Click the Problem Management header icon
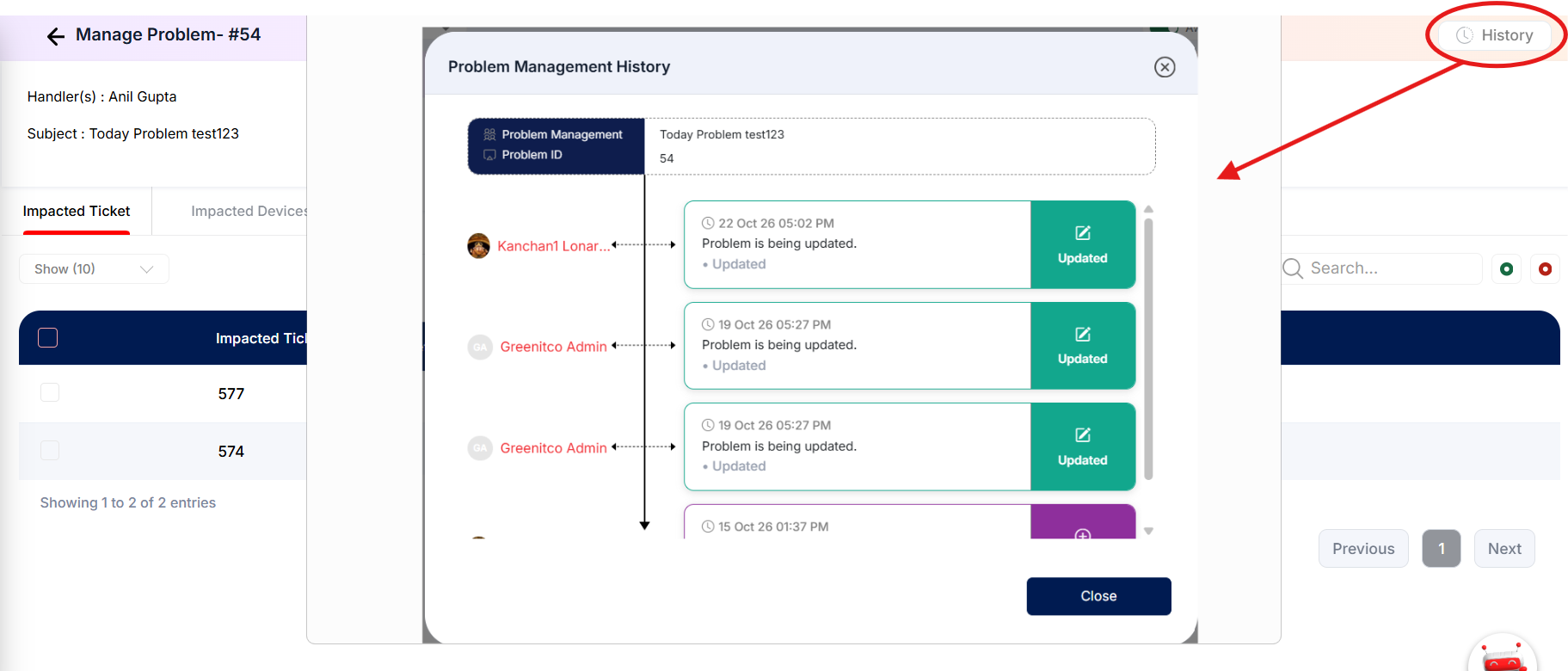The image size is (1568, 671). (x=489, y=134)
